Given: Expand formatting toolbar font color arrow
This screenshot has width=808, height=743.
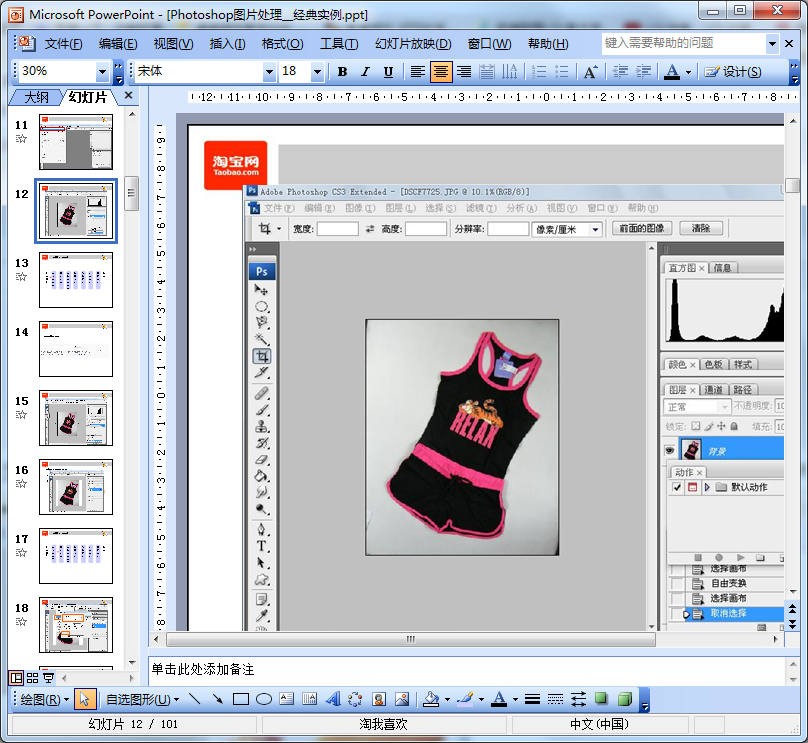Looking at the screenshot, I should [x=688, y=72].
